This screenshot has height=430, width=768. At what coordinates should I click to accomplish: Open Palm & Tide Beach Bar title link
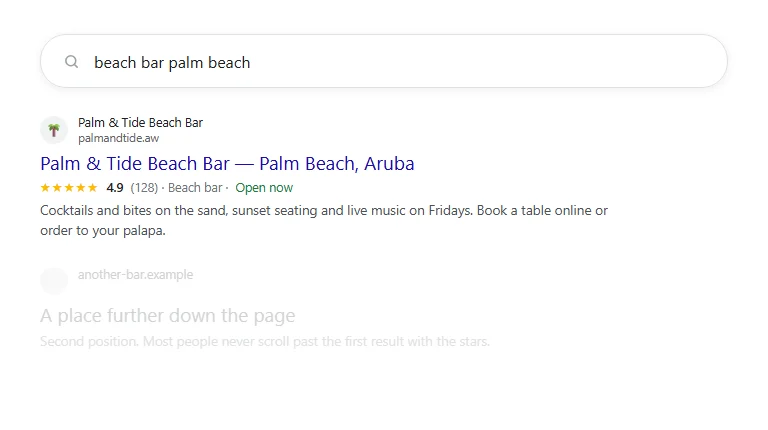227,164
